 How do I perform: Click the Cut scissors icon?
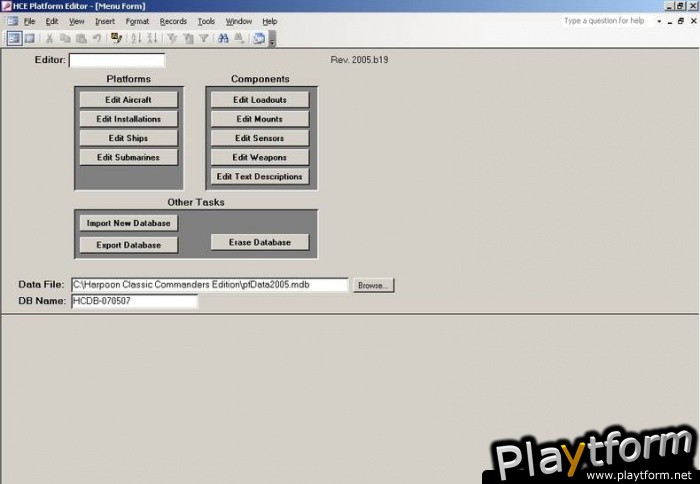coord(49,38)
